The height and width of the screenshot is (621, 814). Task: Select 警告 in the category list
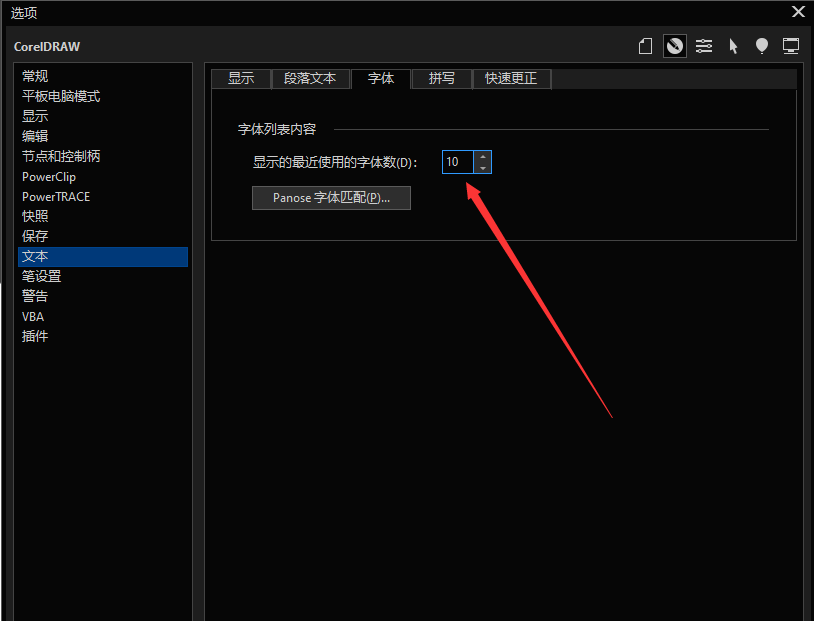pyautogui.click(x=103, y=296)
